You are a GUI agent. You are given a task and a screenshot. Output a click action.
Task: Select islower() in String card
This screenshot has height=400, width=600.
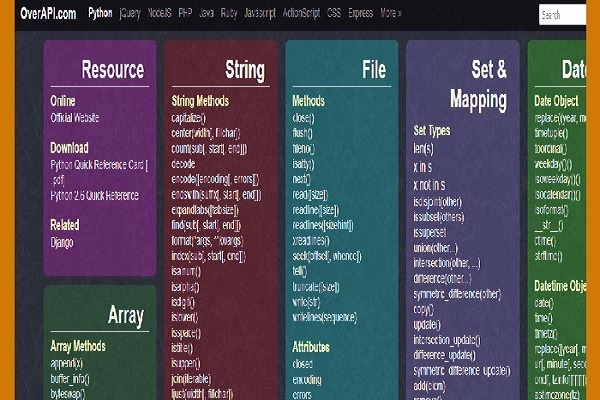(185, 317)
